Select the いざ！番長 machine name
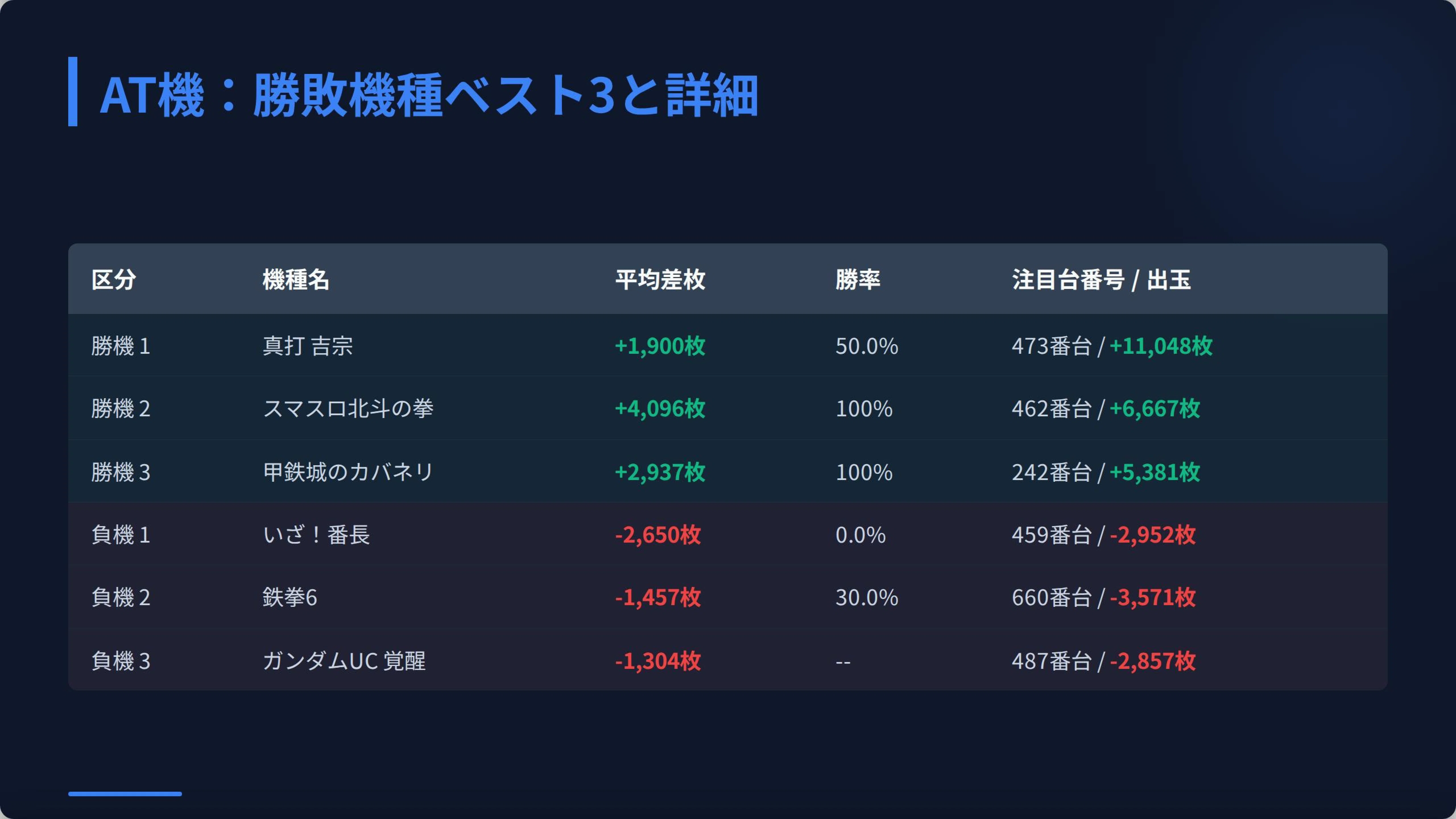This screenshot has height=819, width=1456. pyautogui.click(x=317, y=535)
